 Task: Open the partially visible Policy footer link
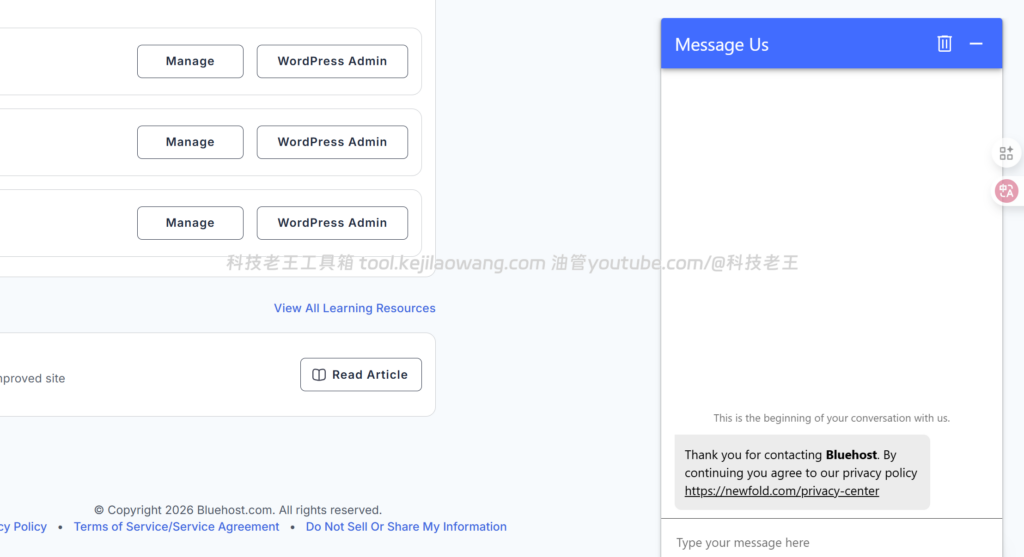23,527
